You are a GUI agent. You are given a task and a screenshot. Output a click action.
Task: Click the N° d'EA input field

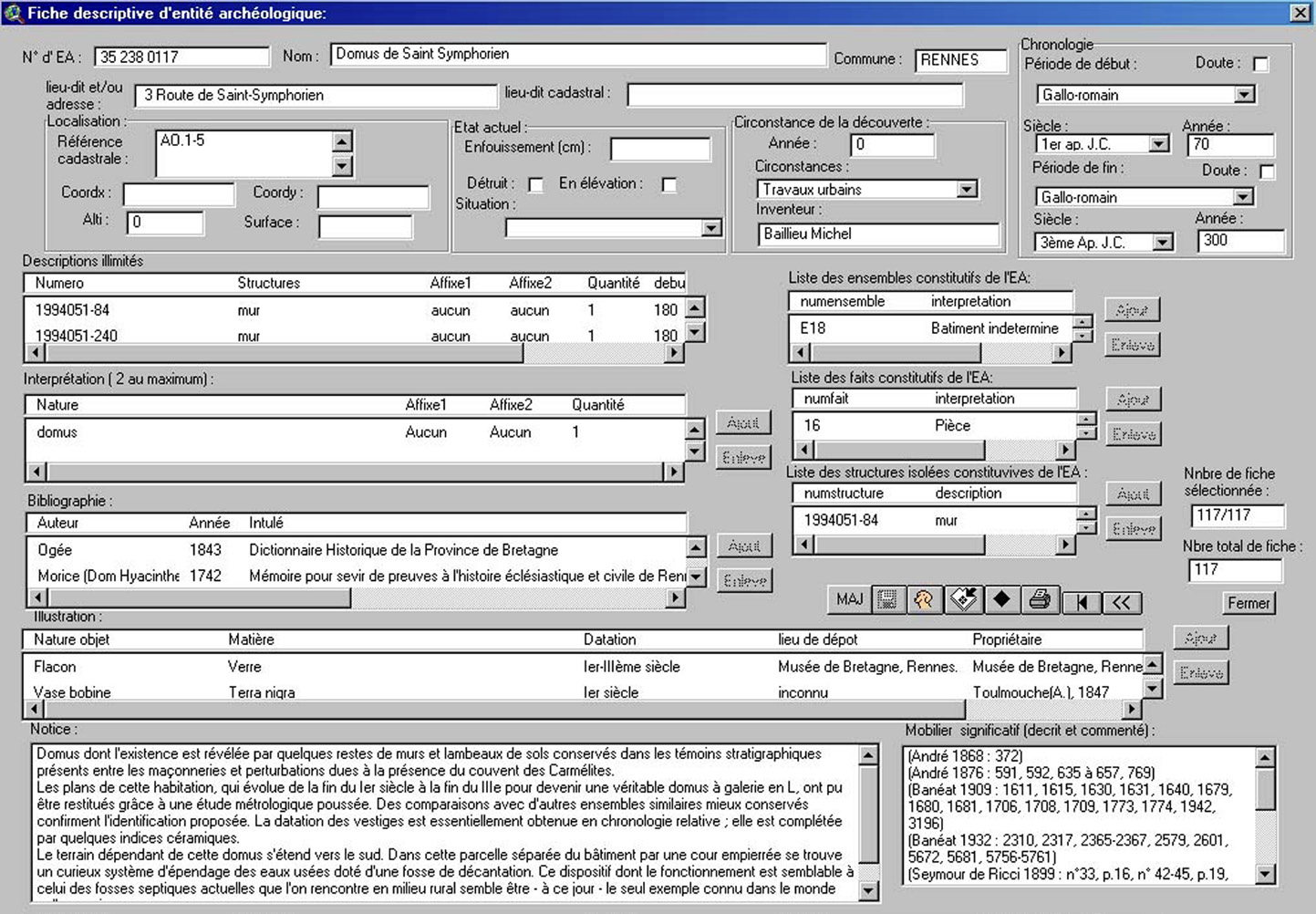(x=181, y=57)
